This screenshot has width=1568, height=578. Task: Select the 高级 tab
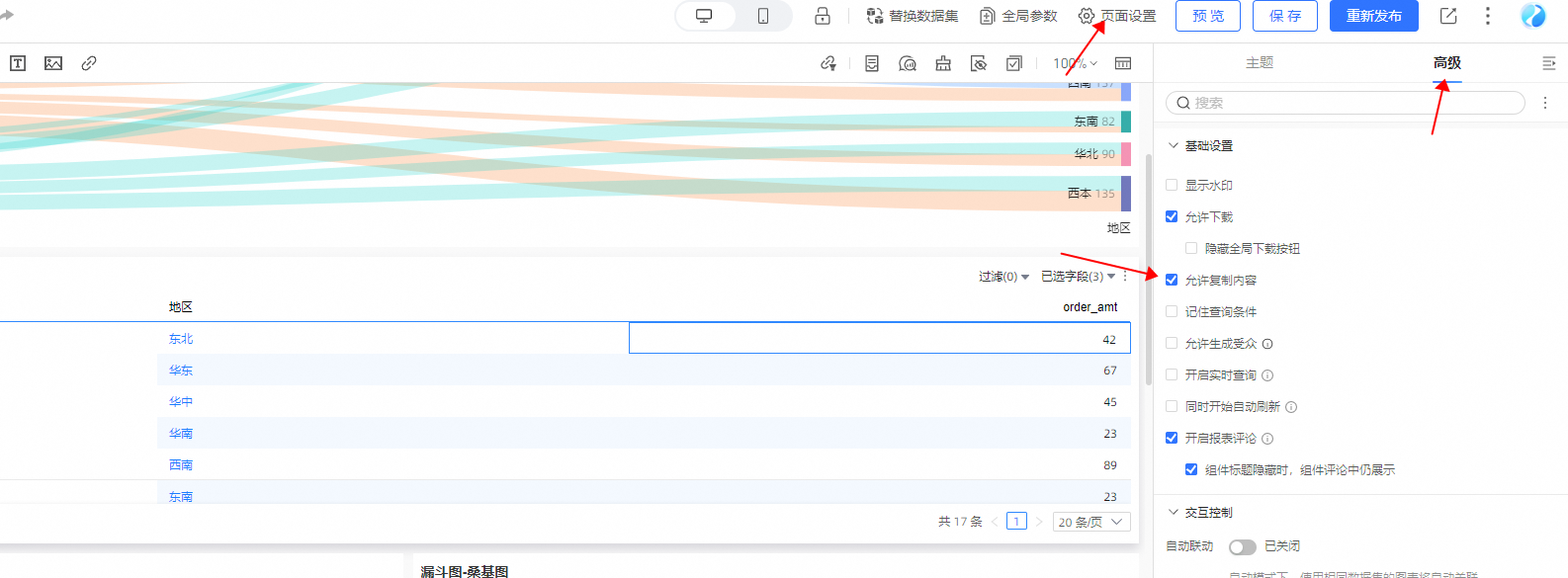[x=1446, y=63]
